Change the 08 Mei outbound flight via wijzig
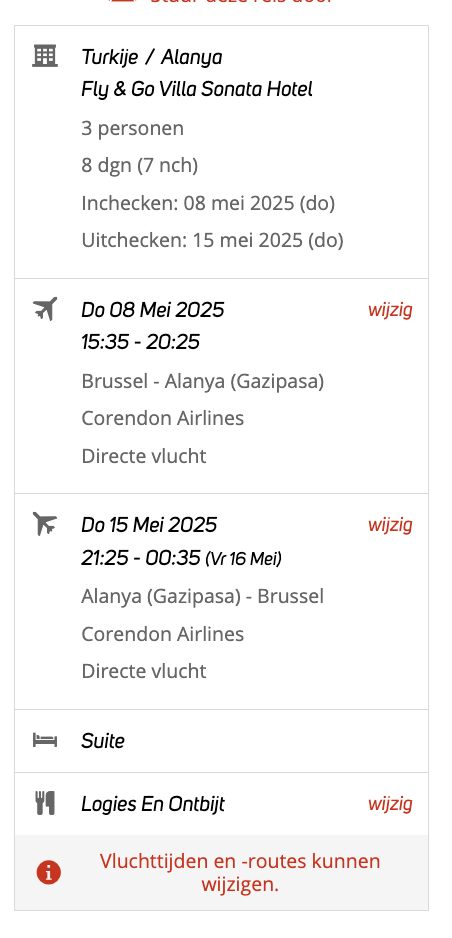 coord(390,310)
